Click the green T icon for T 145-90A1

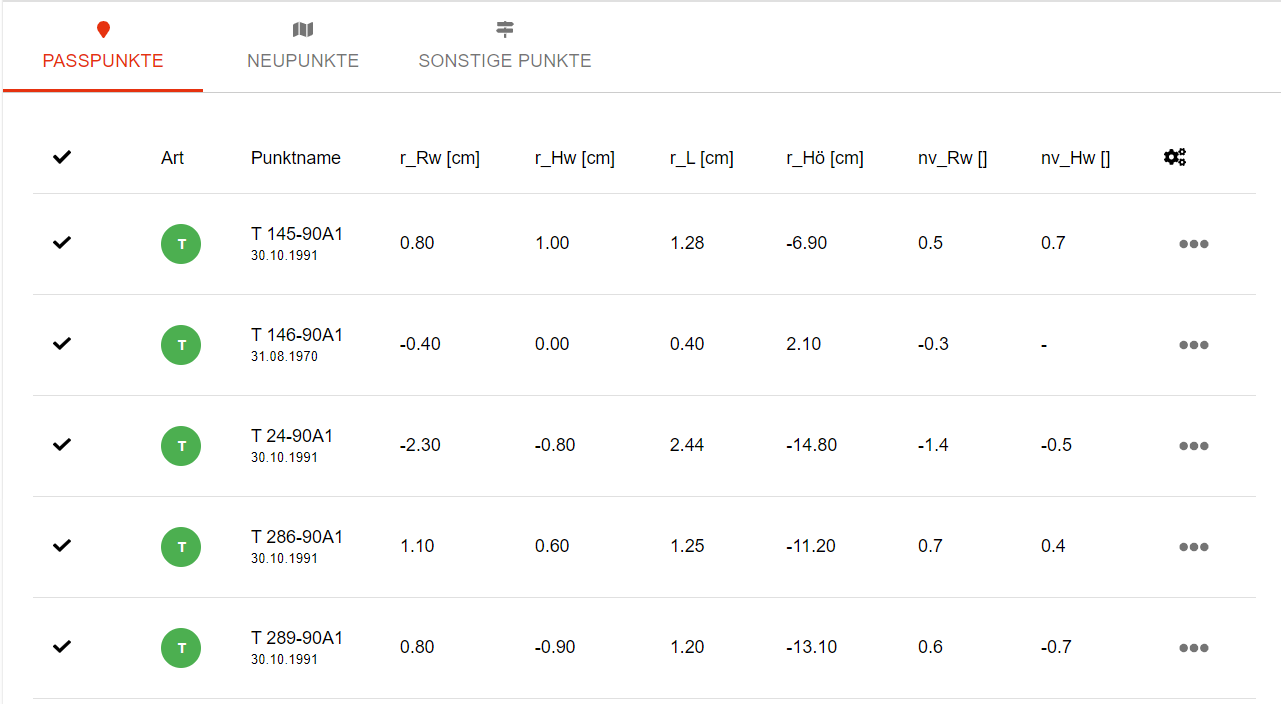coord(181,244)
